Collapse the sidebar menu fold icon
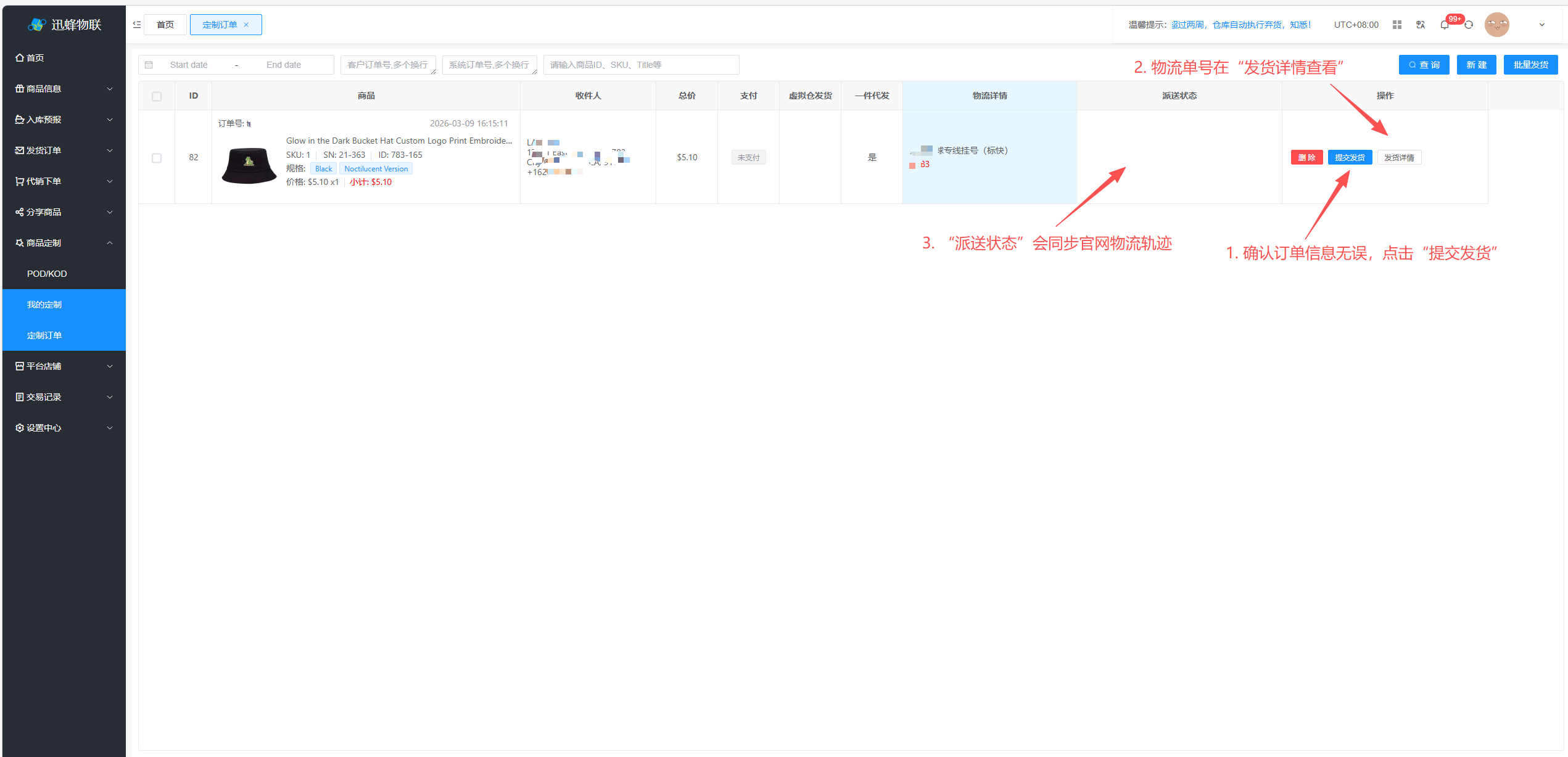 pos(137,25)
